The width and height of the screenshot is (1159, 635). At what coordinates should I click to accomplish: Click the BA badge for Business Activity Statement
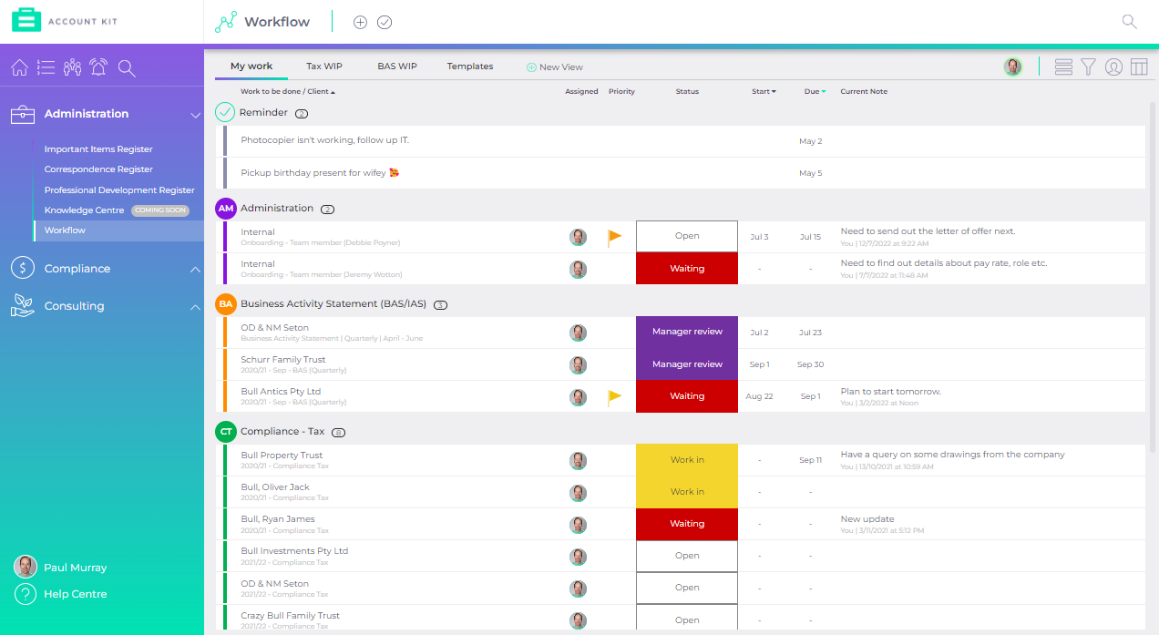point(225,304)
